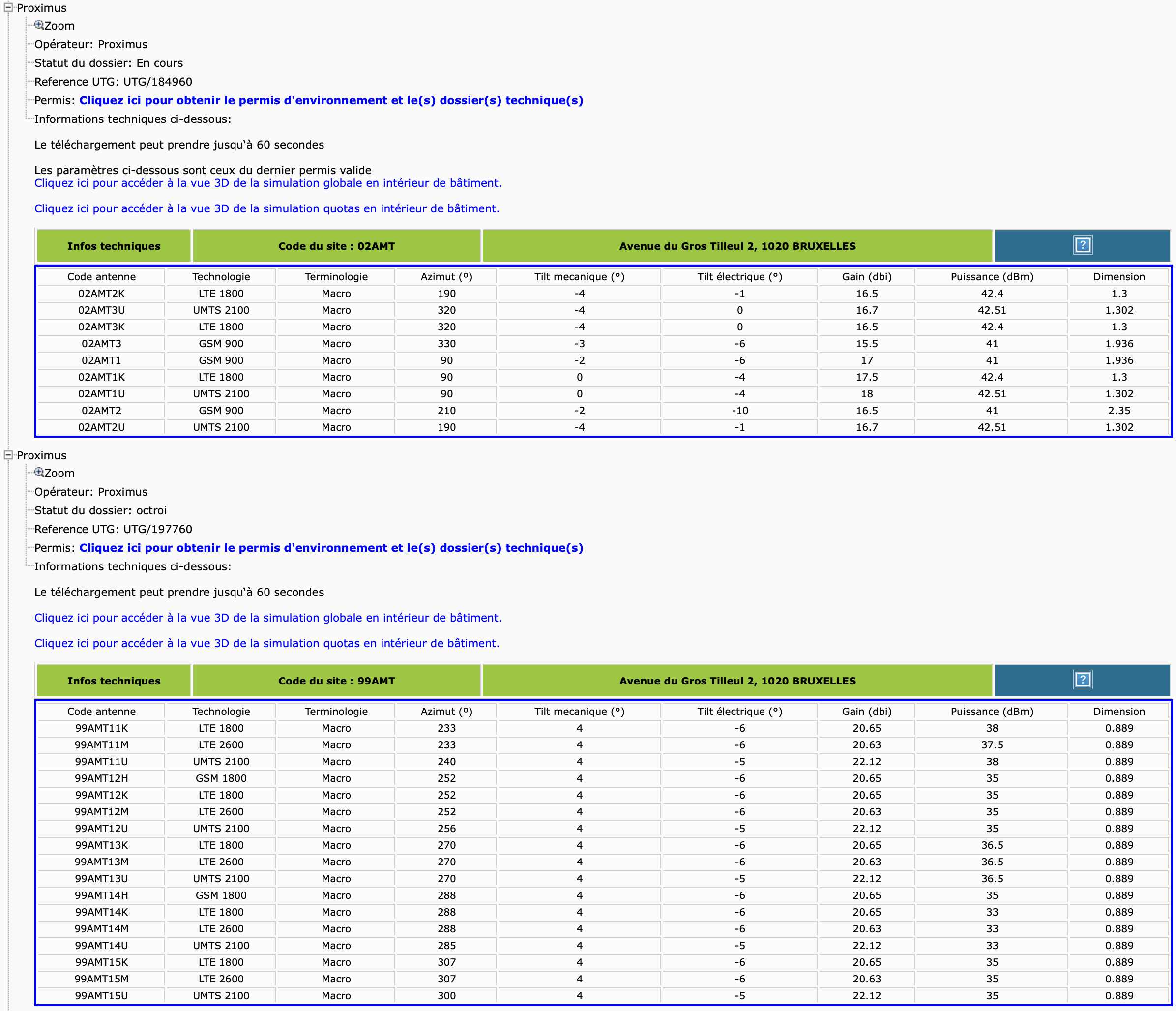Open permit link for dossier UTG/184960

(331, 100)
